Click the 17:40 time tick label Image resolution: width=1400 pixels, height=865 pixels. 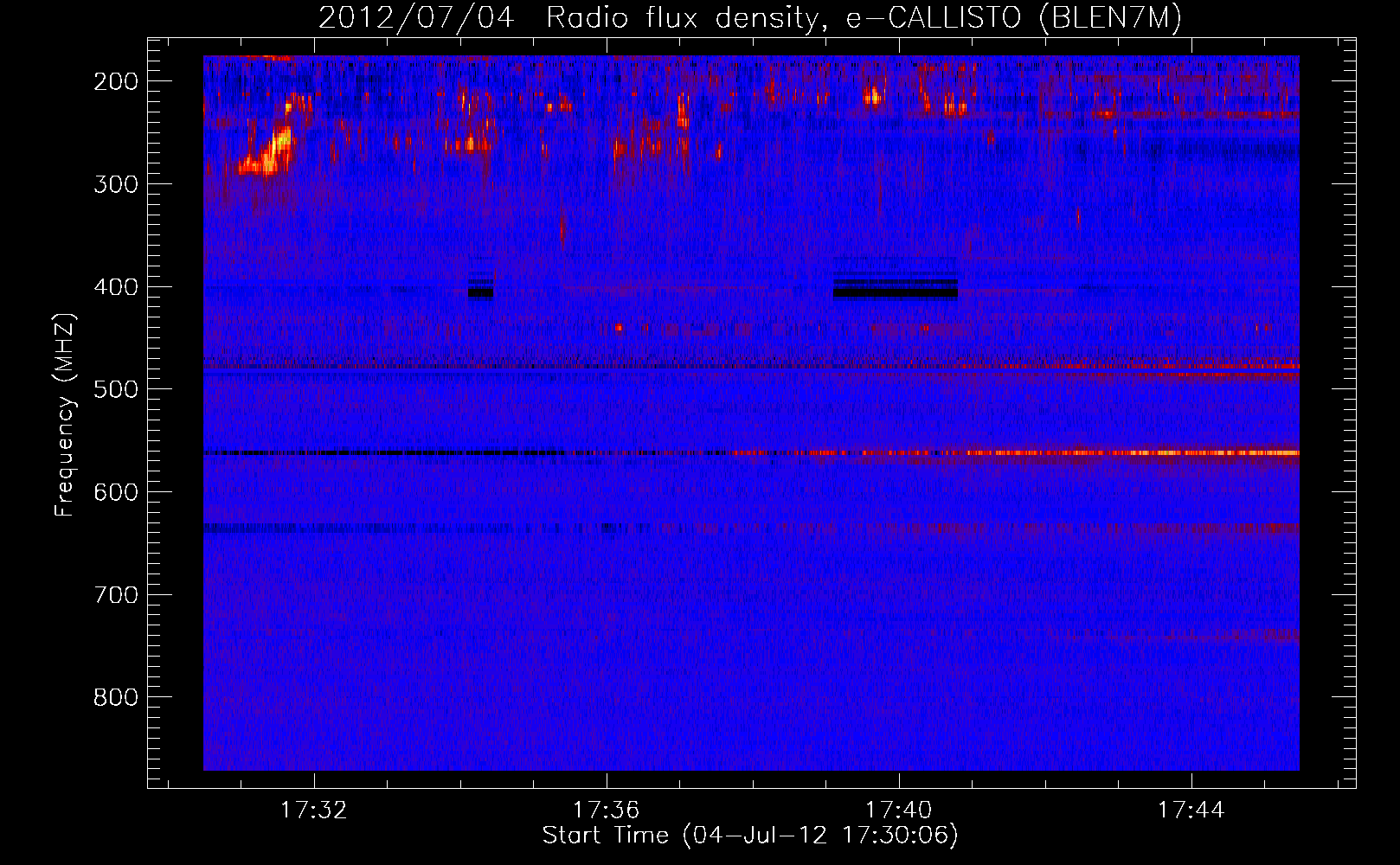pos(899,810)
